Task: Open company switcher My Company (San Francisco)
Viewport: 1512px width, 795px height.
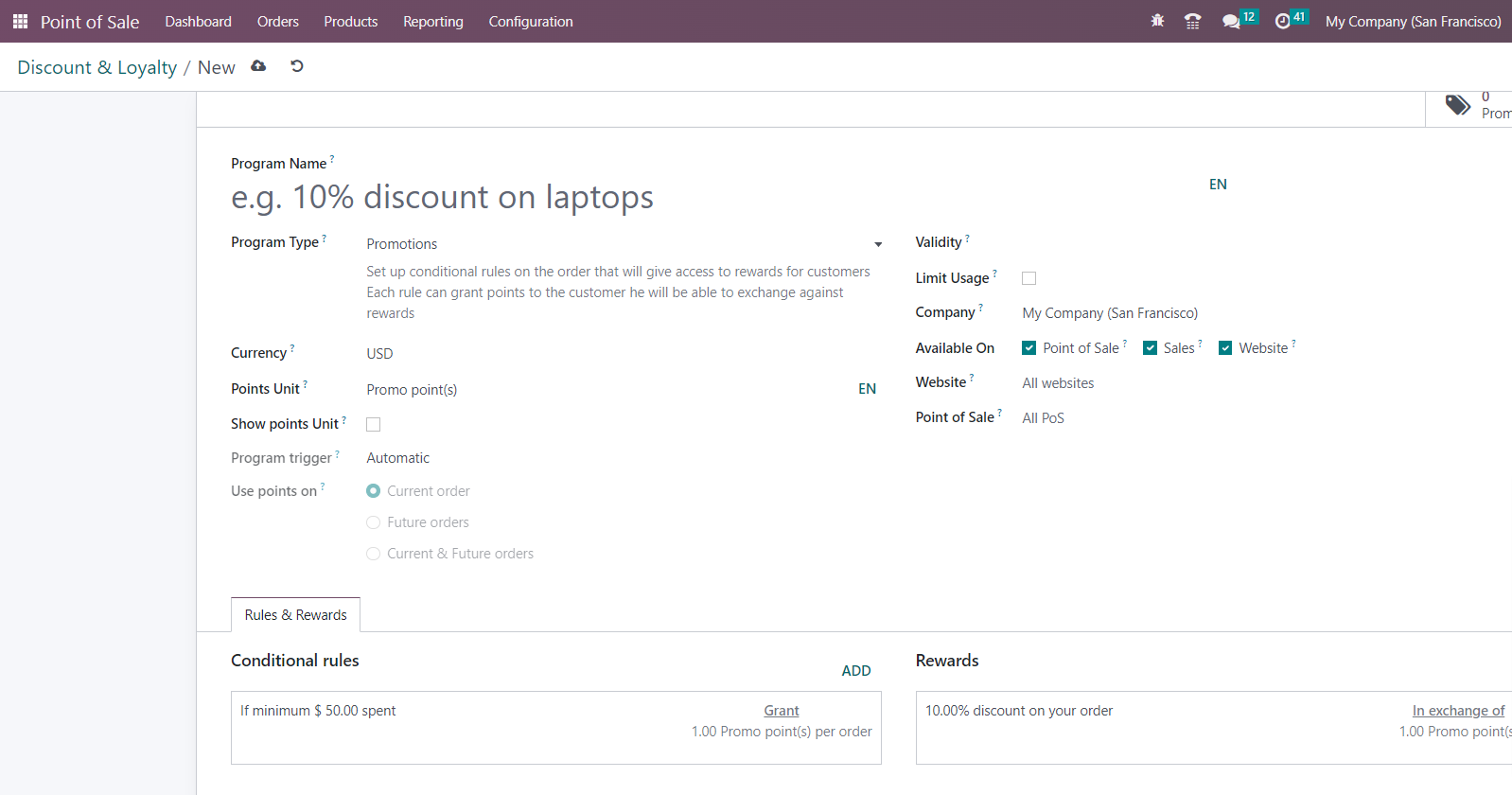Action: pos(1413,21)
